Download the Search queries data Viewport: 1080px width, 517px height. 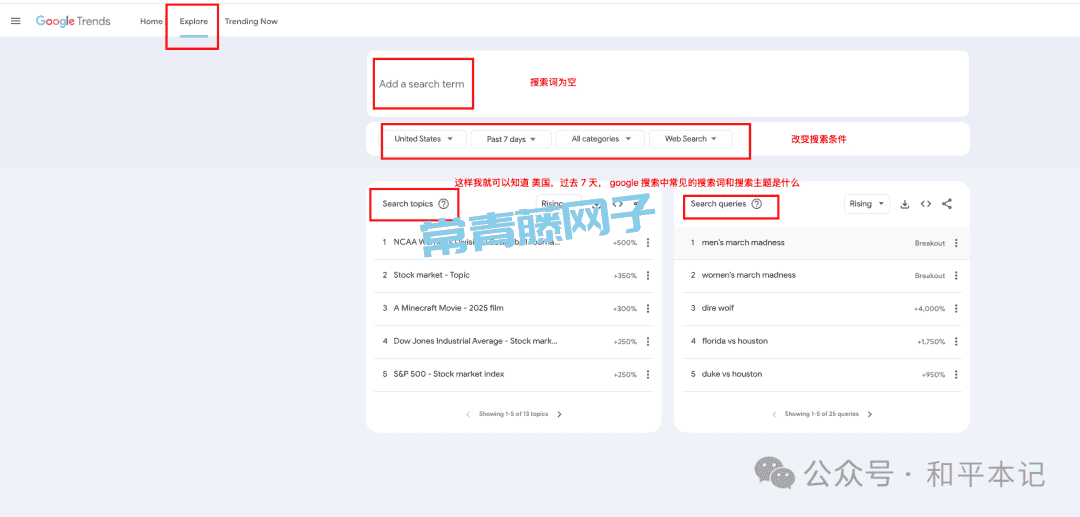[x=905, y=204]
